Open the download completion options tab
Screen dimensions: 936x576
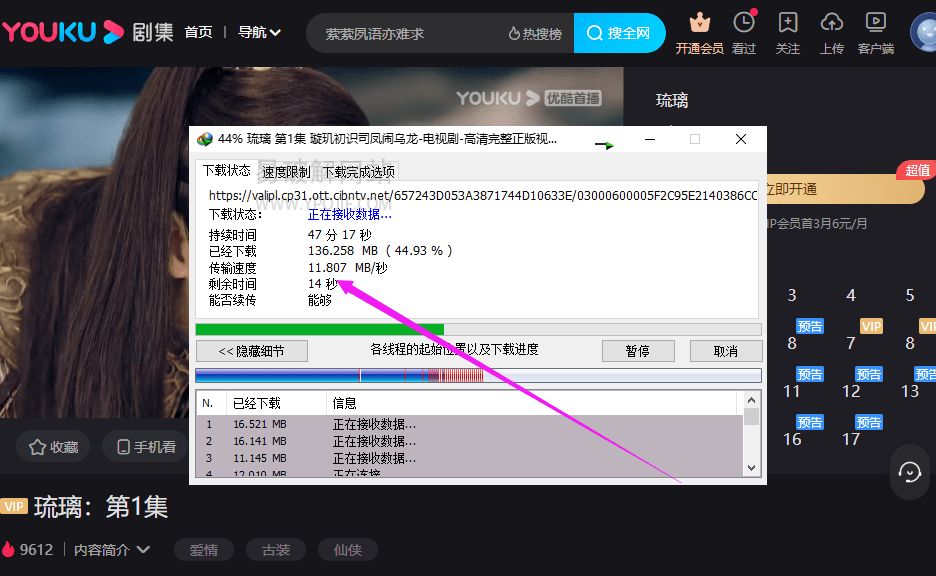pyautogui.click(x=358, y=172)
